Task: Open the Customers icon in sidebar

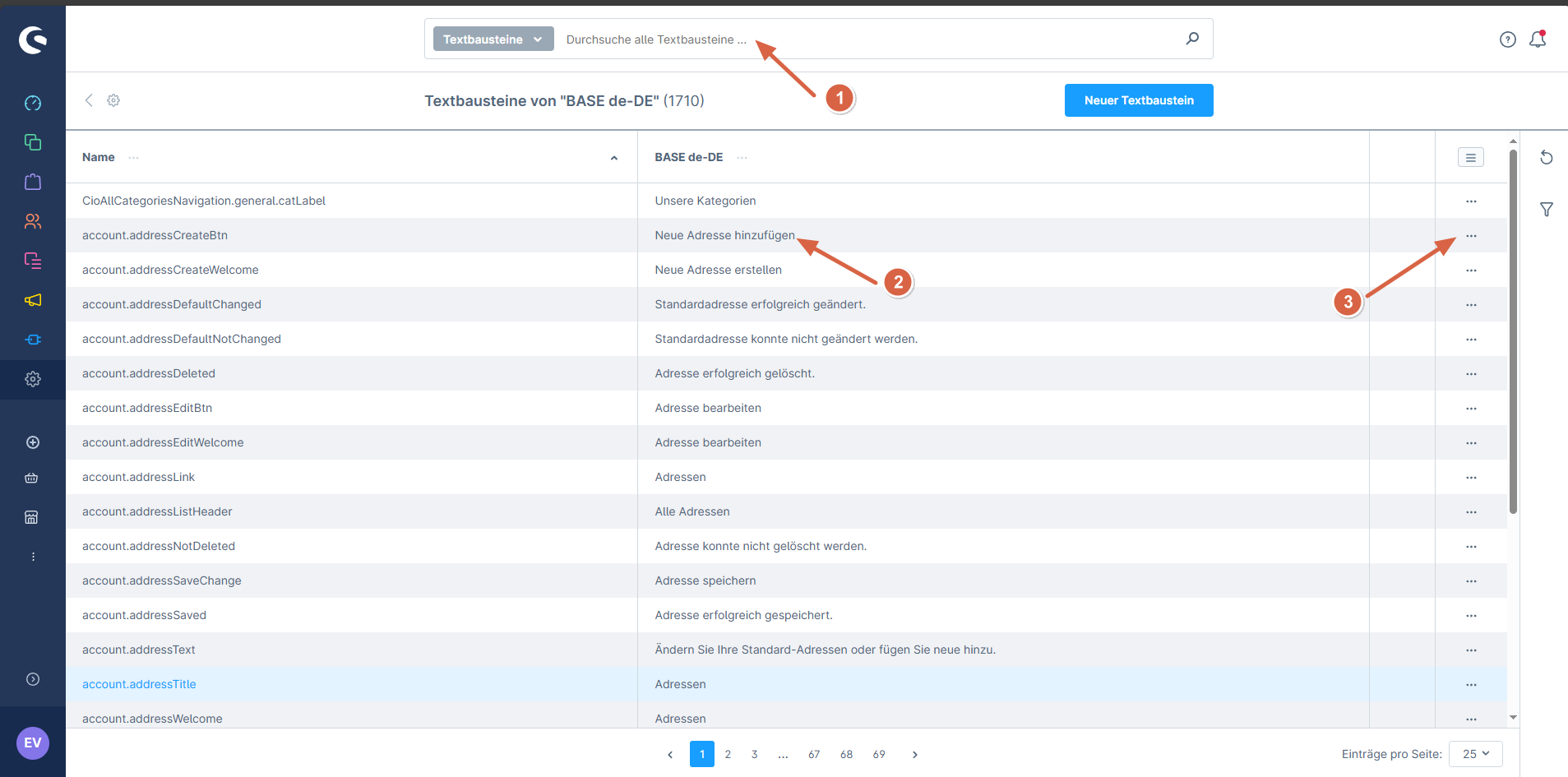Action: tap(33, 221)
